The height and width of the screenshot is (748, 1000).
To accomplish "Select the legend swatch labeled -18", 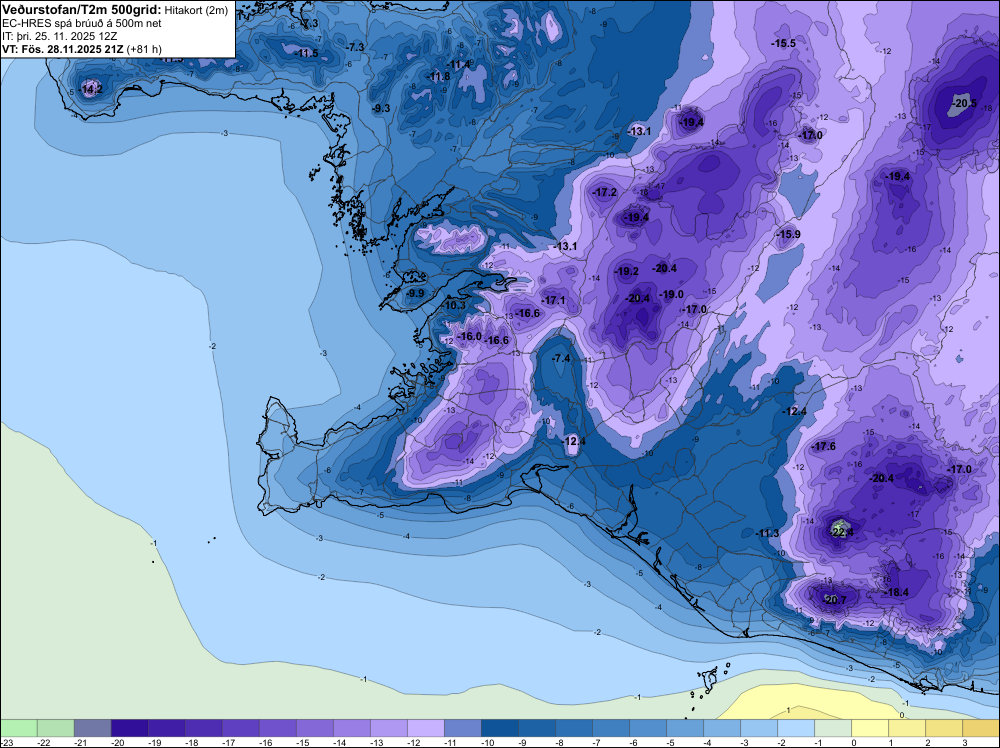I will pos(203,728).
